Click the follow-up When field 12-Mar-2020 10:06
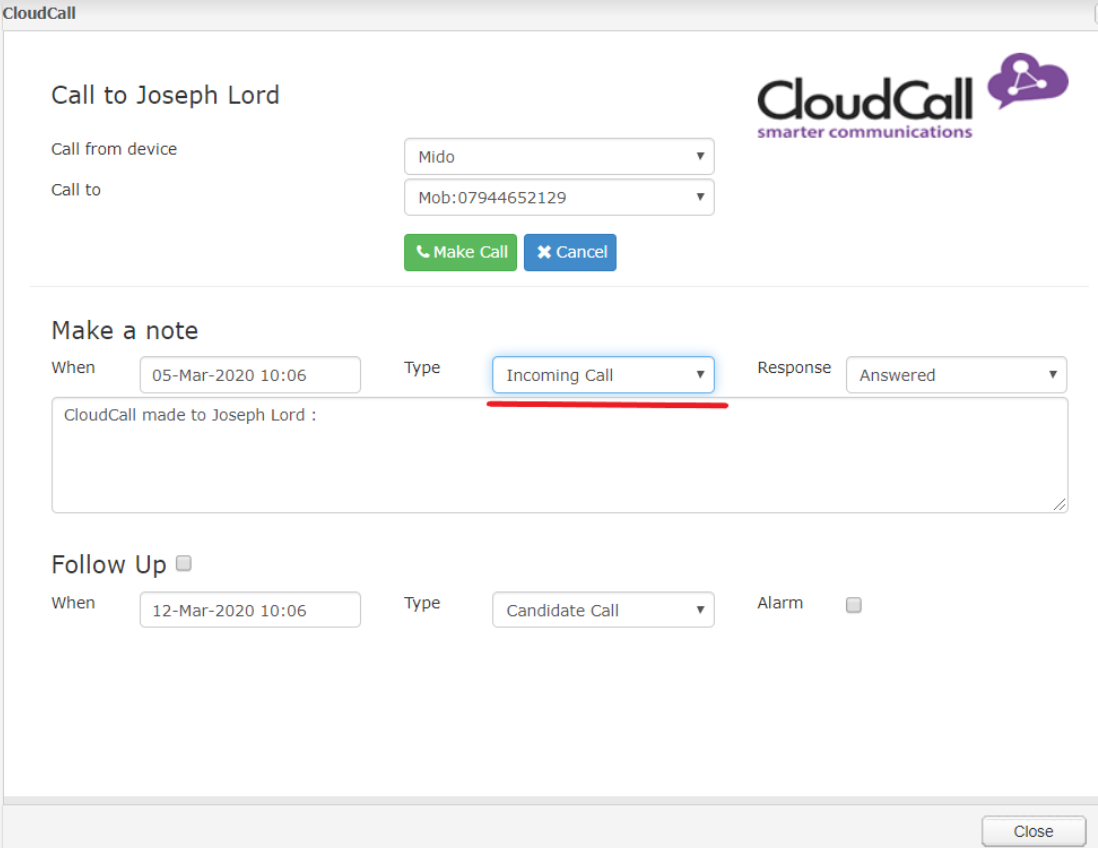Image resolution: width=1098 pixels, height=848 pixels. tap(250, 610)
